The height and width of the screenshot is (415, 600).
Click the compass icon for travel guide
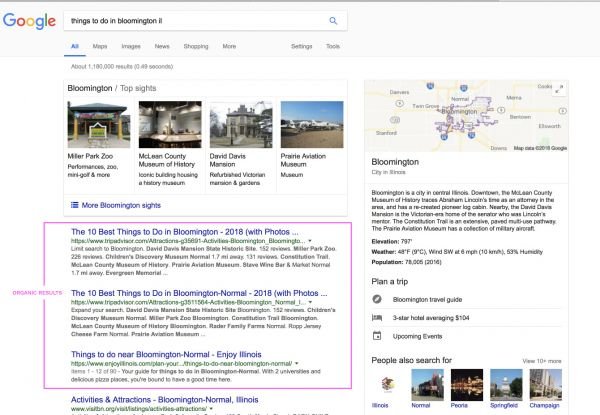[377, 299]
